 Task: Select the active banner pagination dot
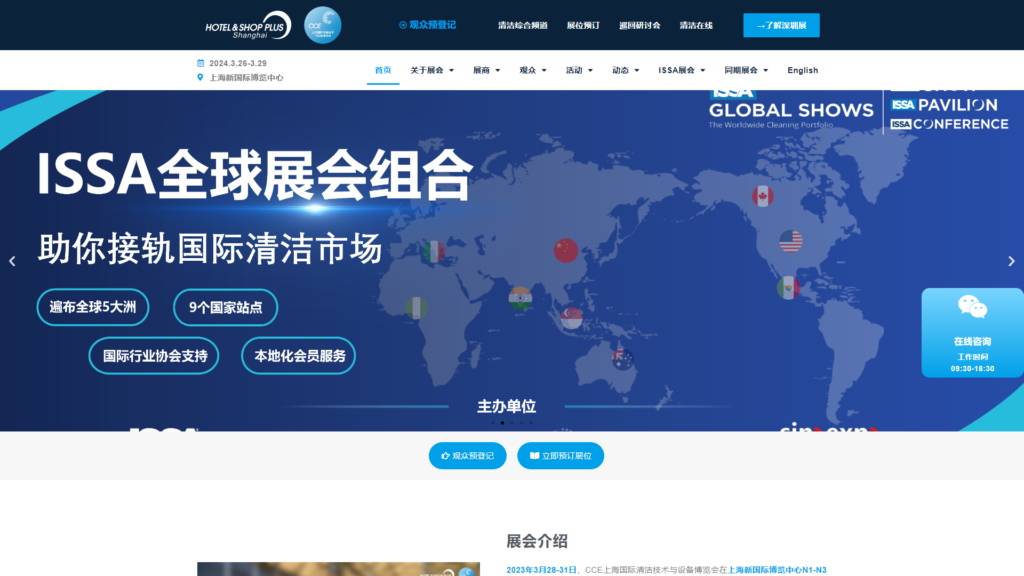[x=502, y=423]
